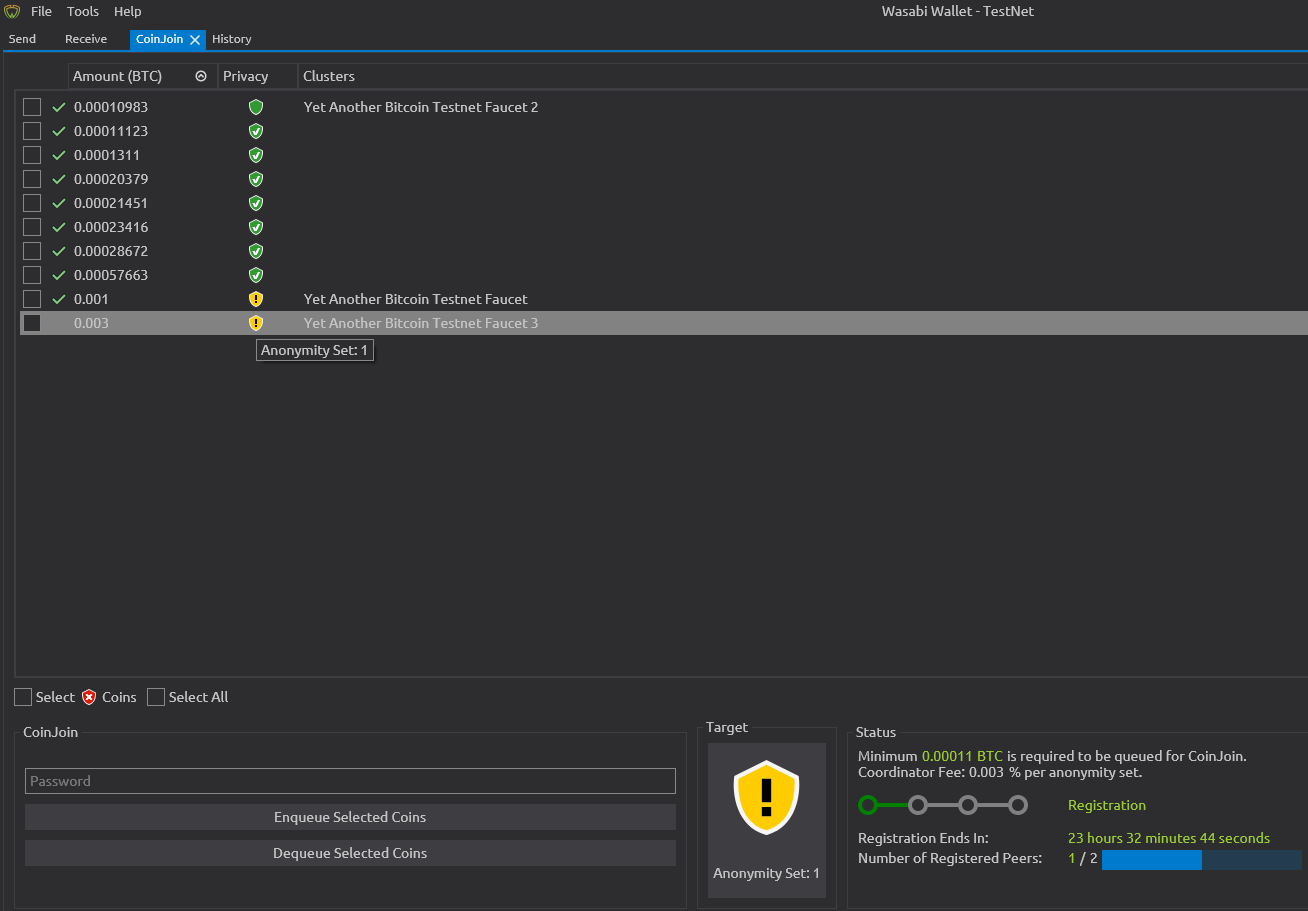Switch to the History tab

tap(232, 39)
